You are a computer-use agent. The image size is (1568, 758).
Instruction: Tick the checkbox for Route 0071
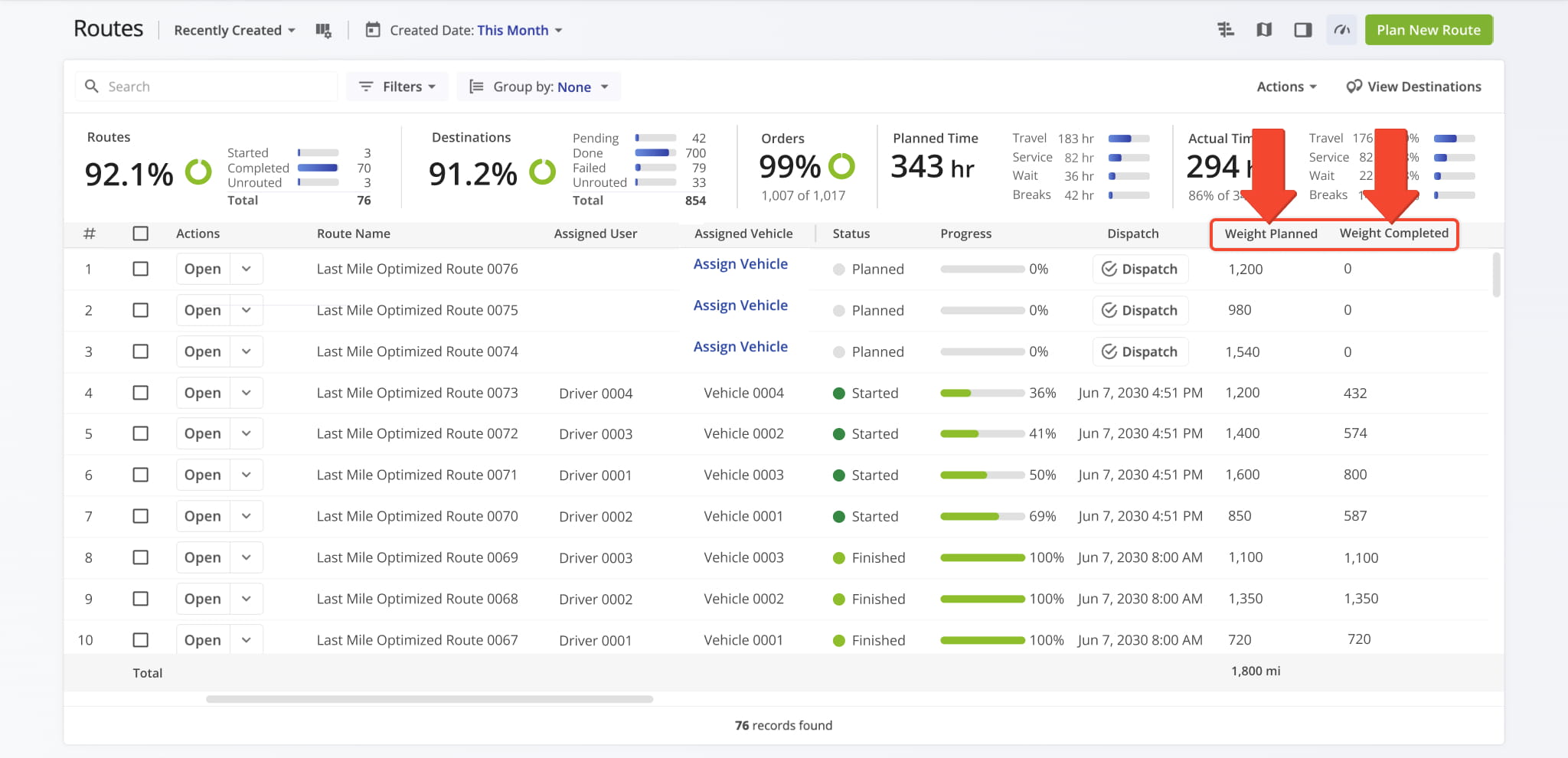tap(141, 475)
